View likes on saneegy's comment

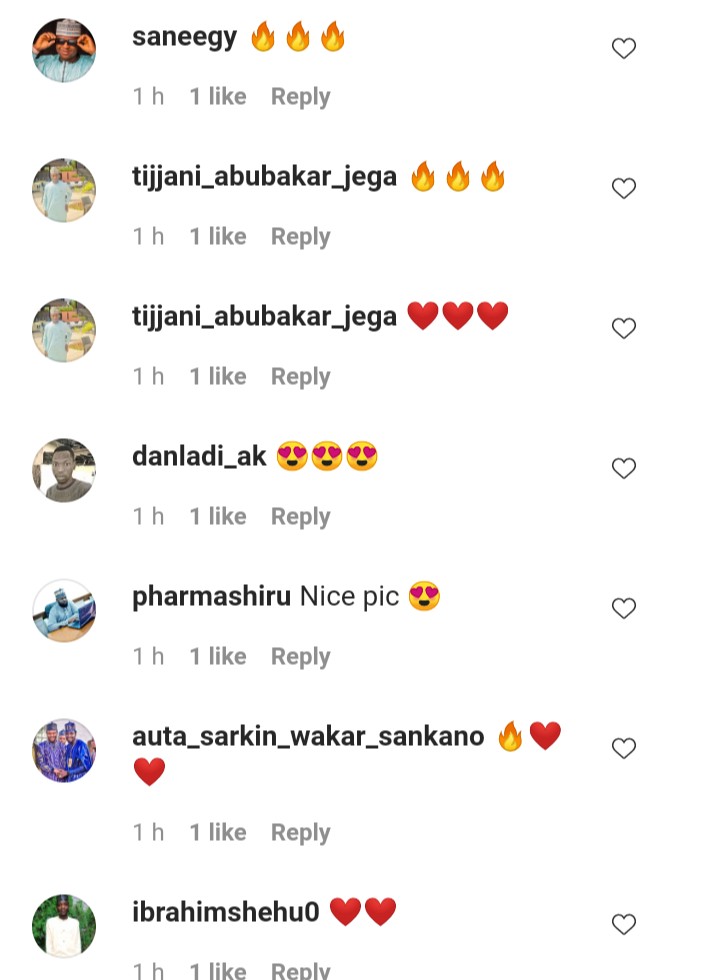218,96
